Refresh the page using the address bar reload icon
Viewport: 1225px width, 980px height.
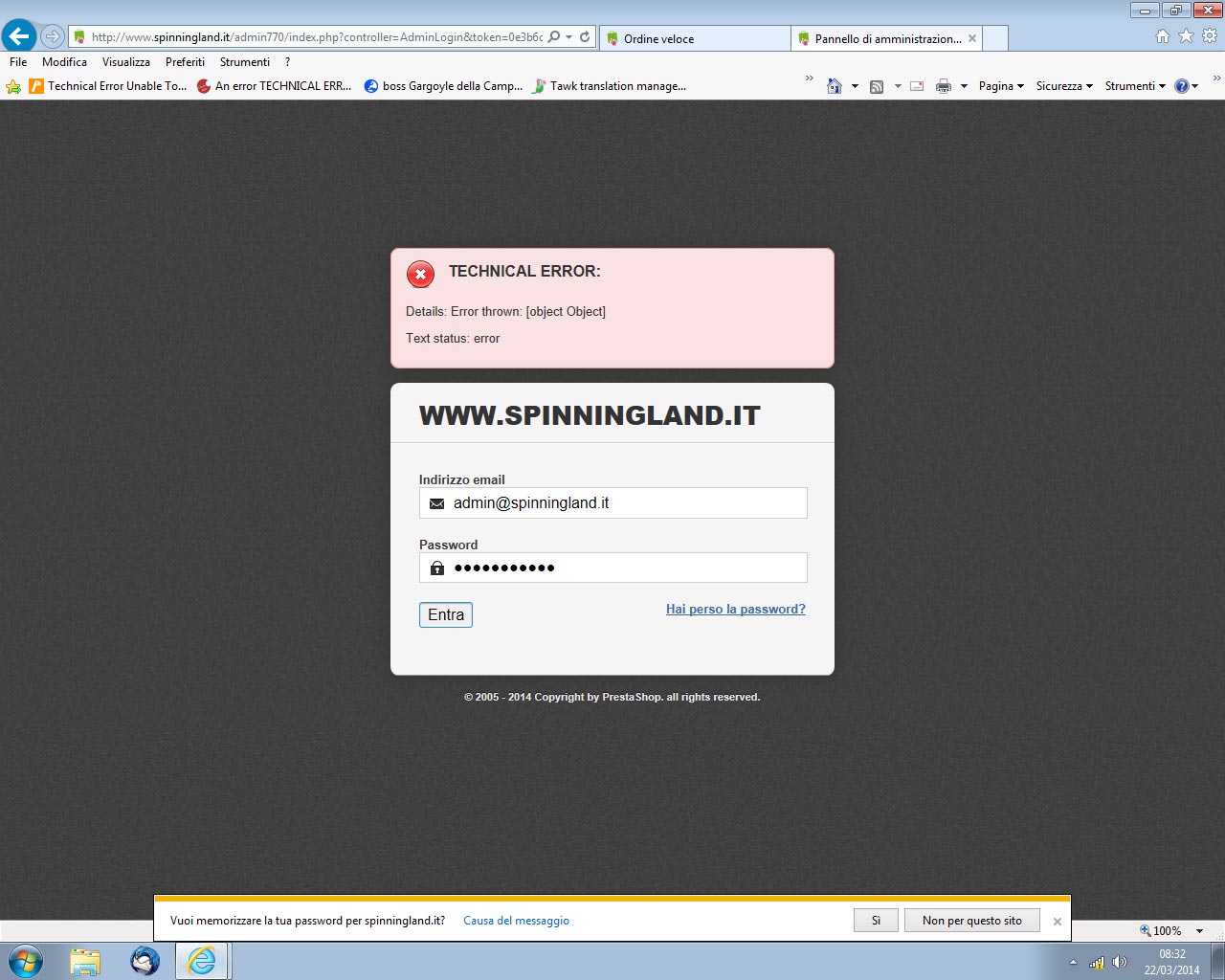pos(585,37)
